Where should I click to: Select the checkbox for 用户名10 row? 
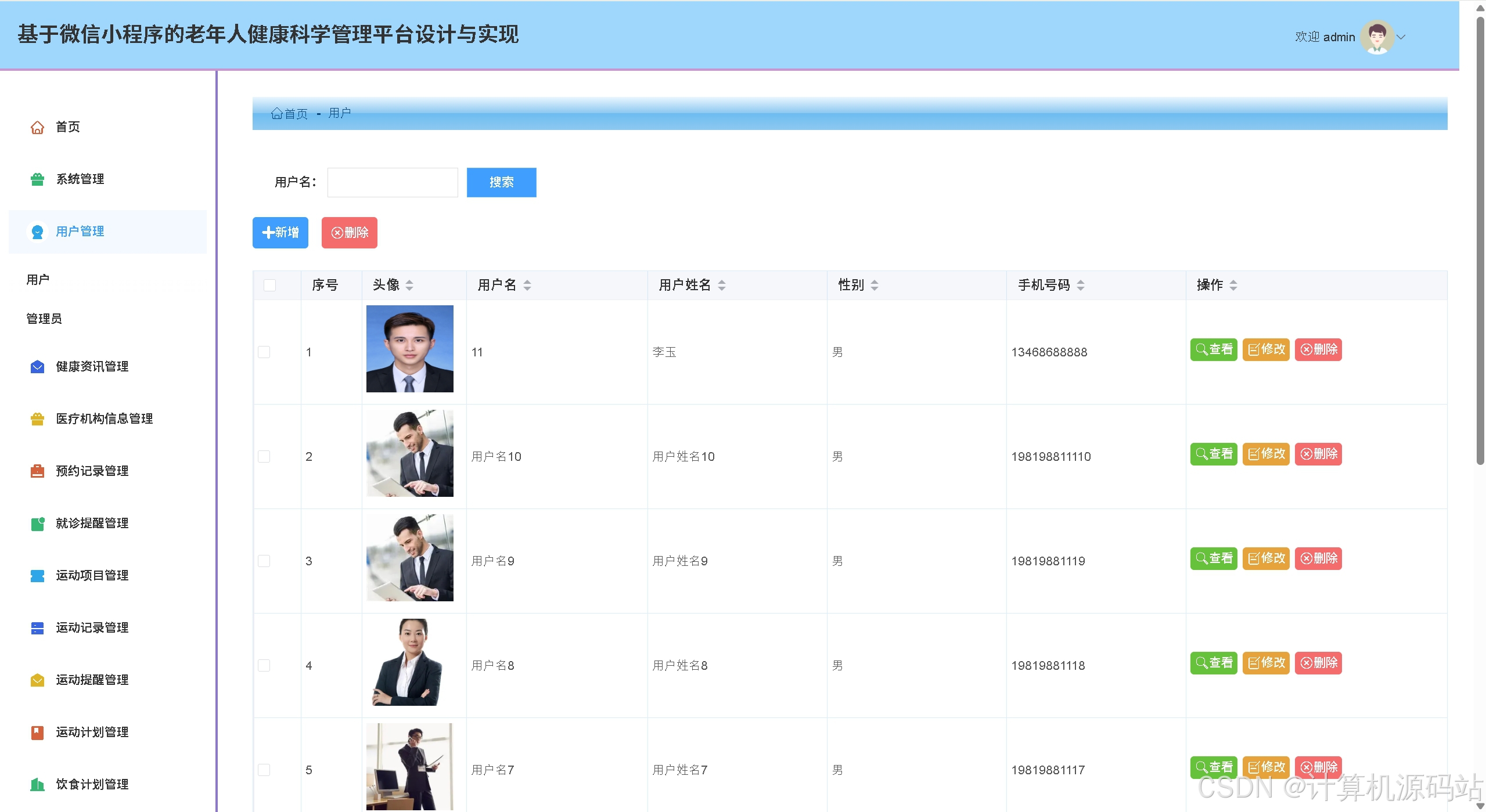[x=264, y=456]
